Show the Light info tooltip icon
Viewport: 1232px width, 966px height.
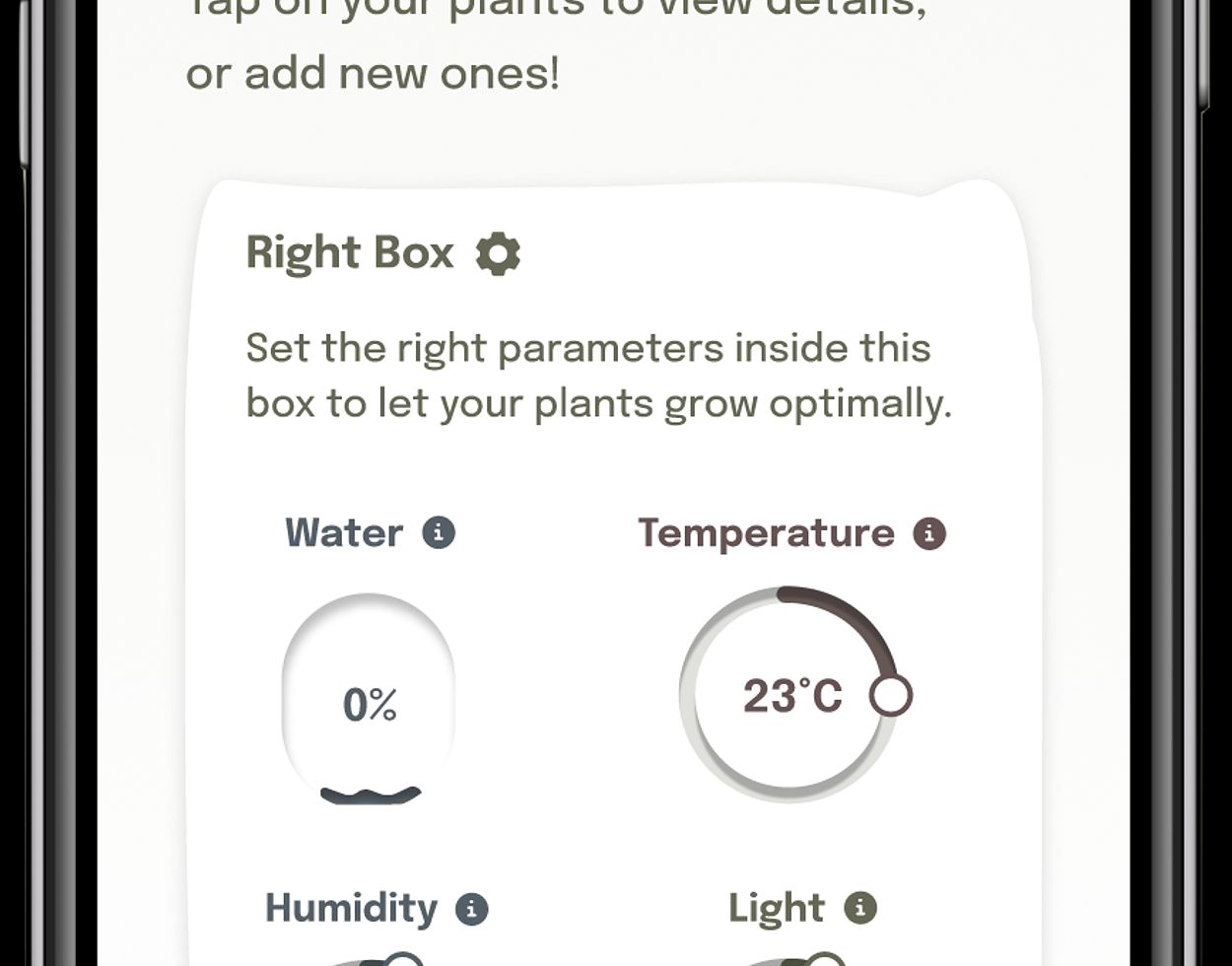(859, 908)
